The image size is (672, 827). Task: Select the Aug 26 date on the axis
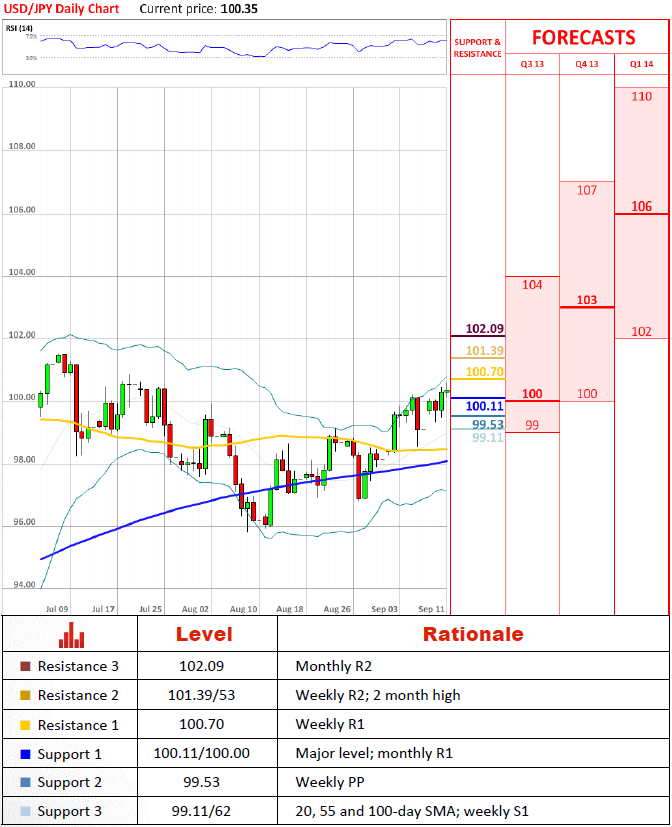tap(338, 608)
